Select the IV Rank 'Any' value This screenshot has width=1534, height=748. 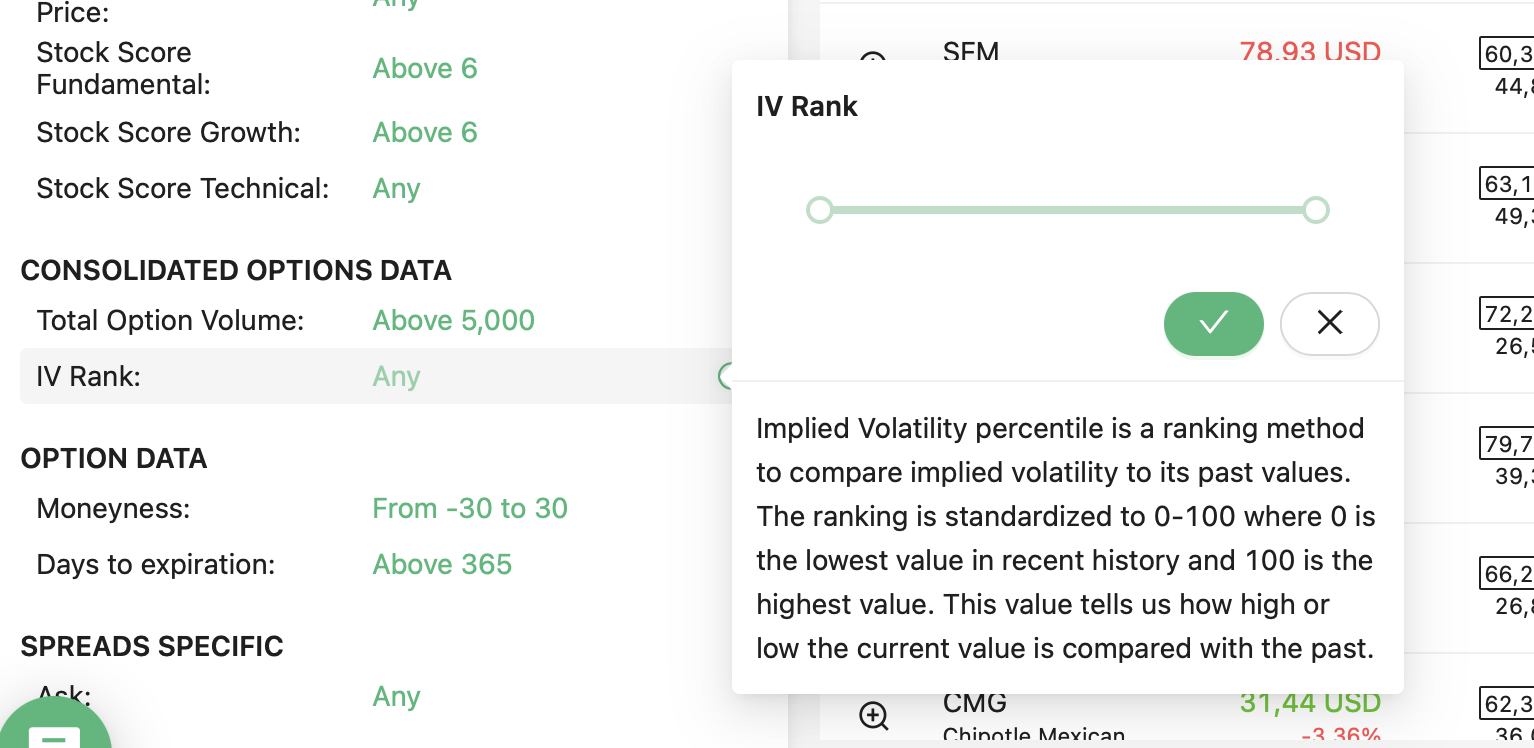[x=396, y=376]
